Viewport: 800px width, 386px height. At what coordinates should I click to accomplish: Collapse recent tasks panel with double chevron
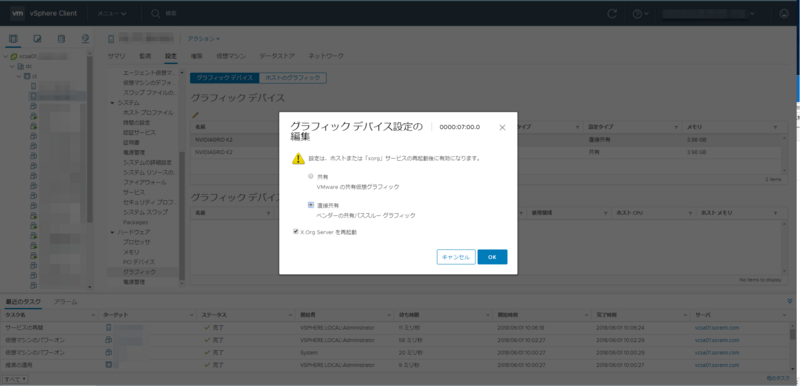click(790, 301)
